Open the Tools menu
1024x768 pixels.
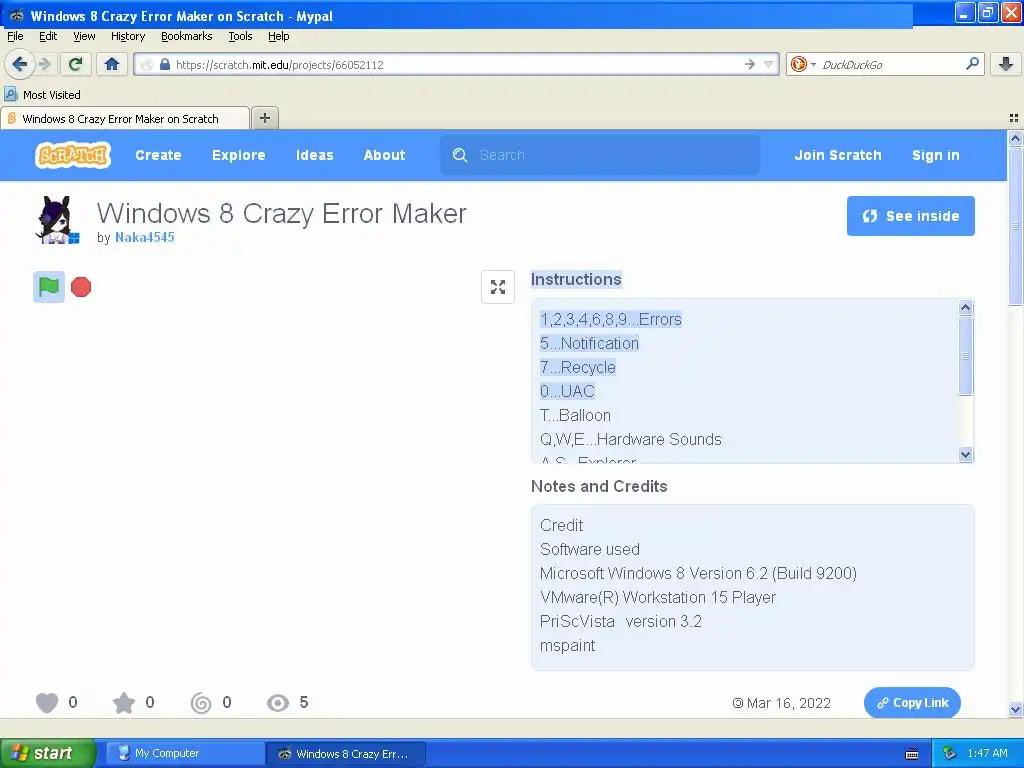(x=240, y=37)
